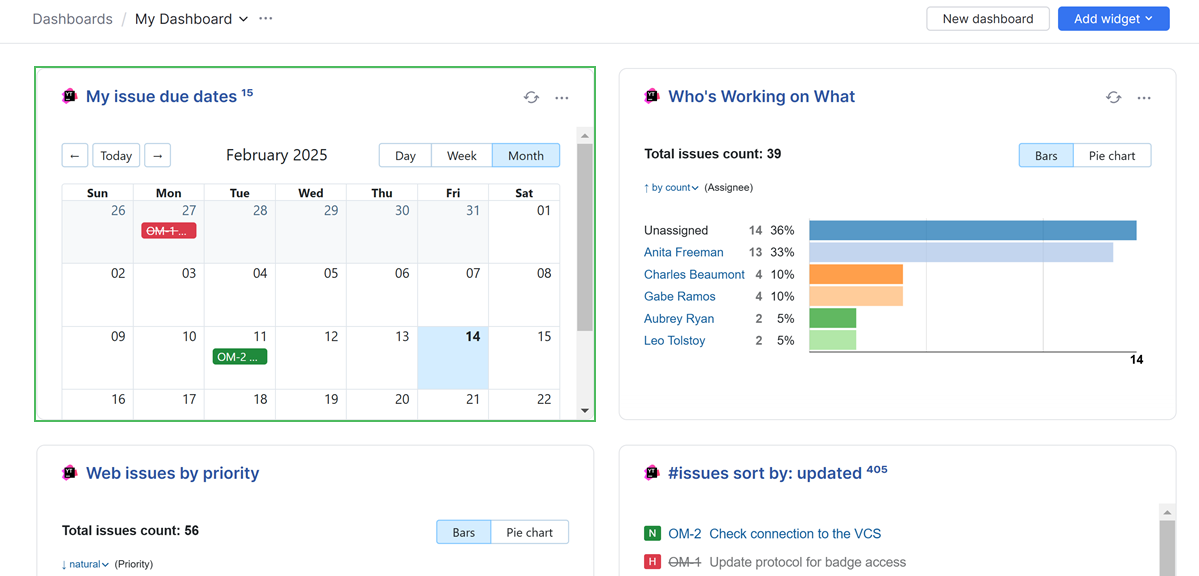
Task: Open options menu of My issue due dates widget
Action: pyautogui.click(x=561, y=97)
